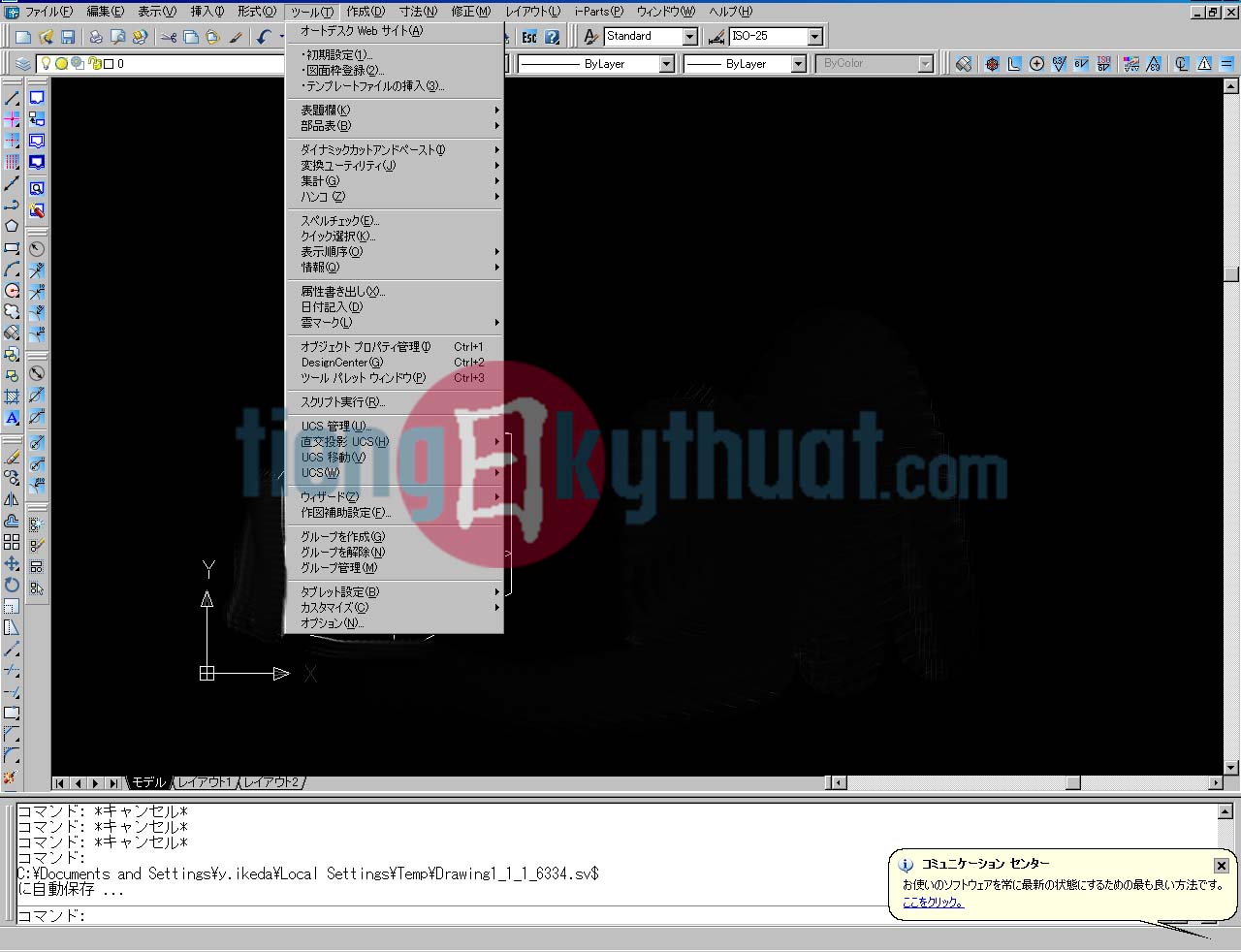This screenshot has width=1241, height=952.
Task: Click the Open file icon
Action: pyautogui.click(x=46, y=37)
